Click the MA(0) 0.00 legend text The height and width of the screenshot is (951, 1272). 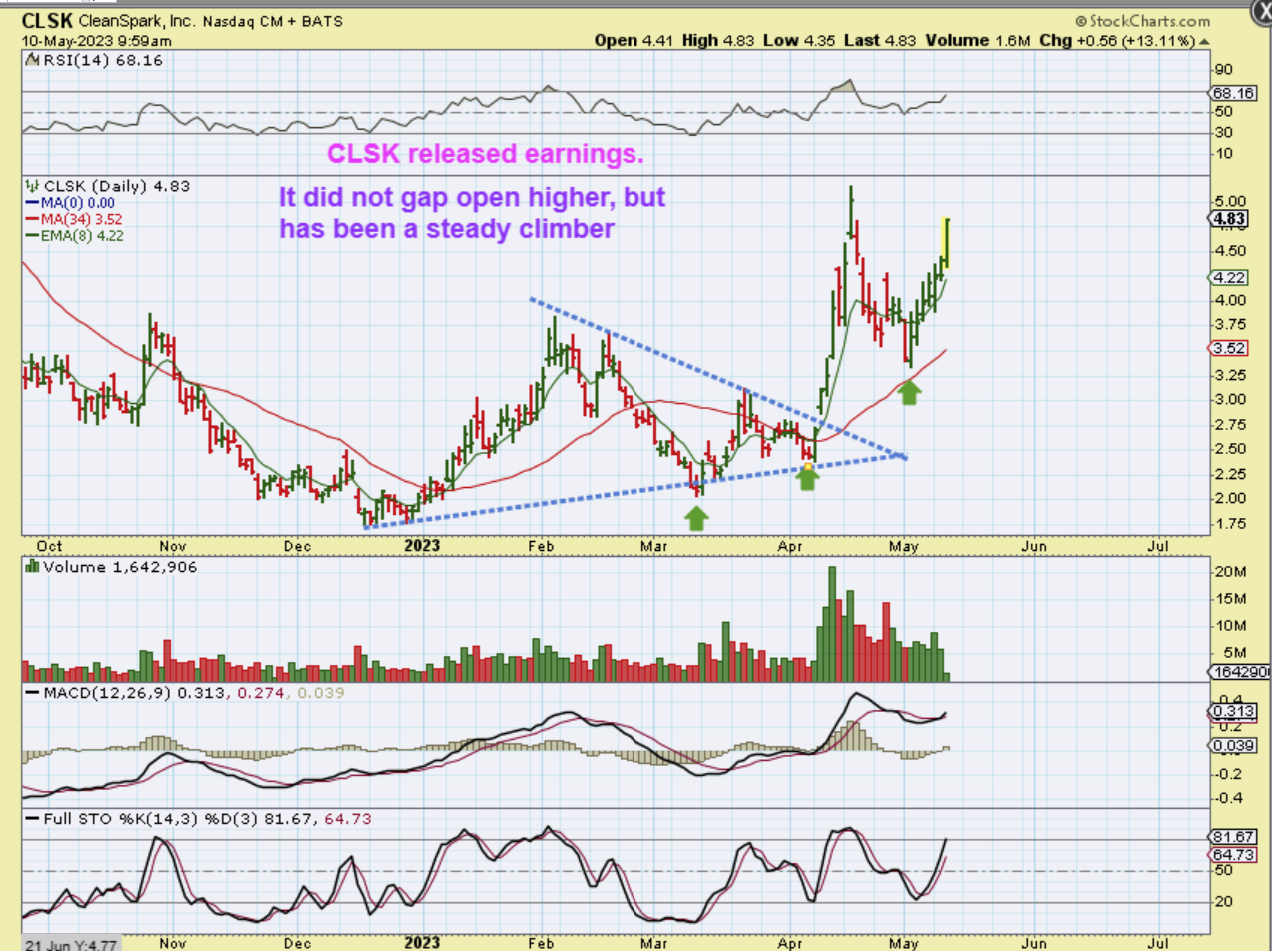(77, 202)
